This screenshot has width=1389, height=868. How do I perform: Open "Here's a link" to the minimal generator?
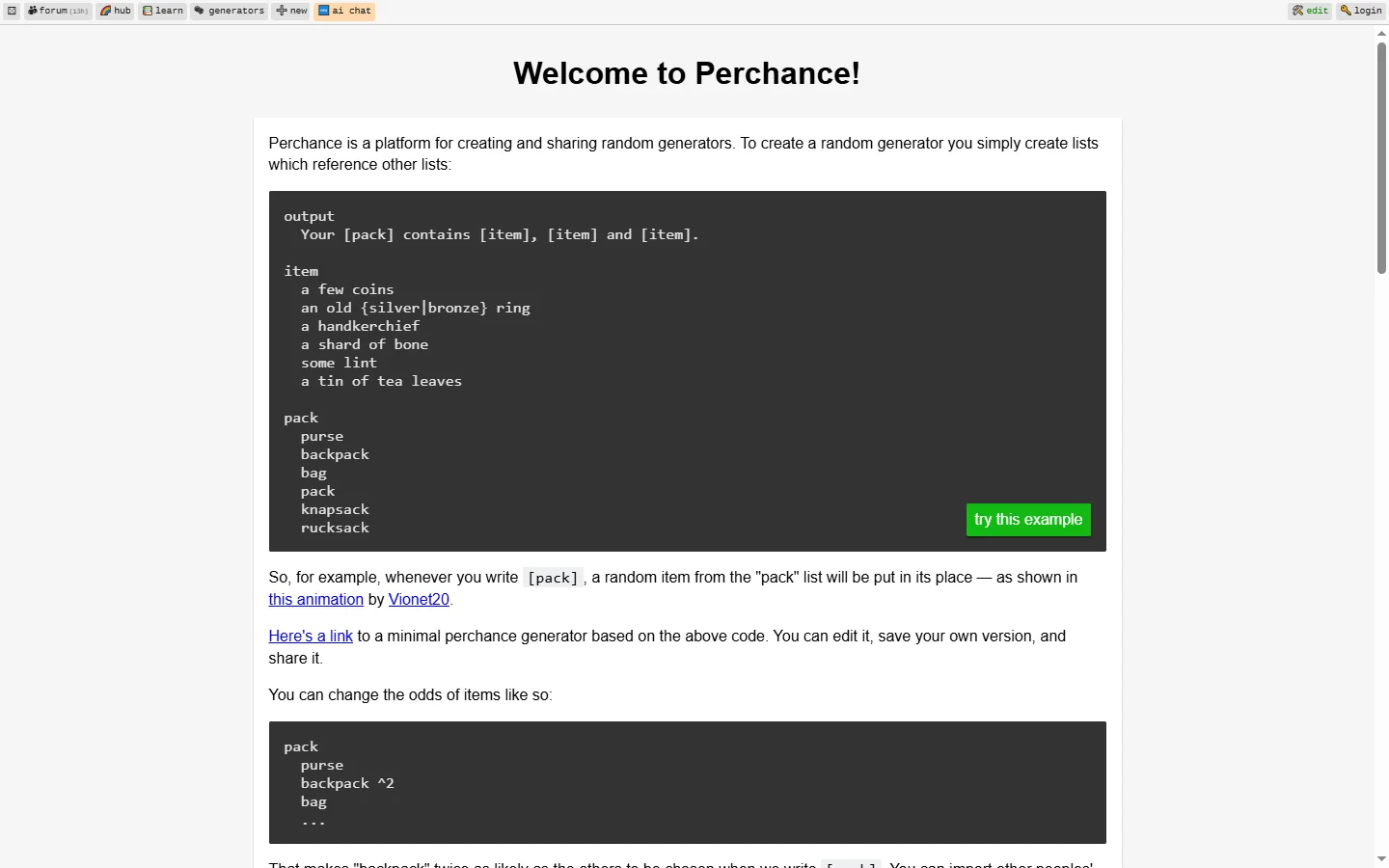point(310,636)
